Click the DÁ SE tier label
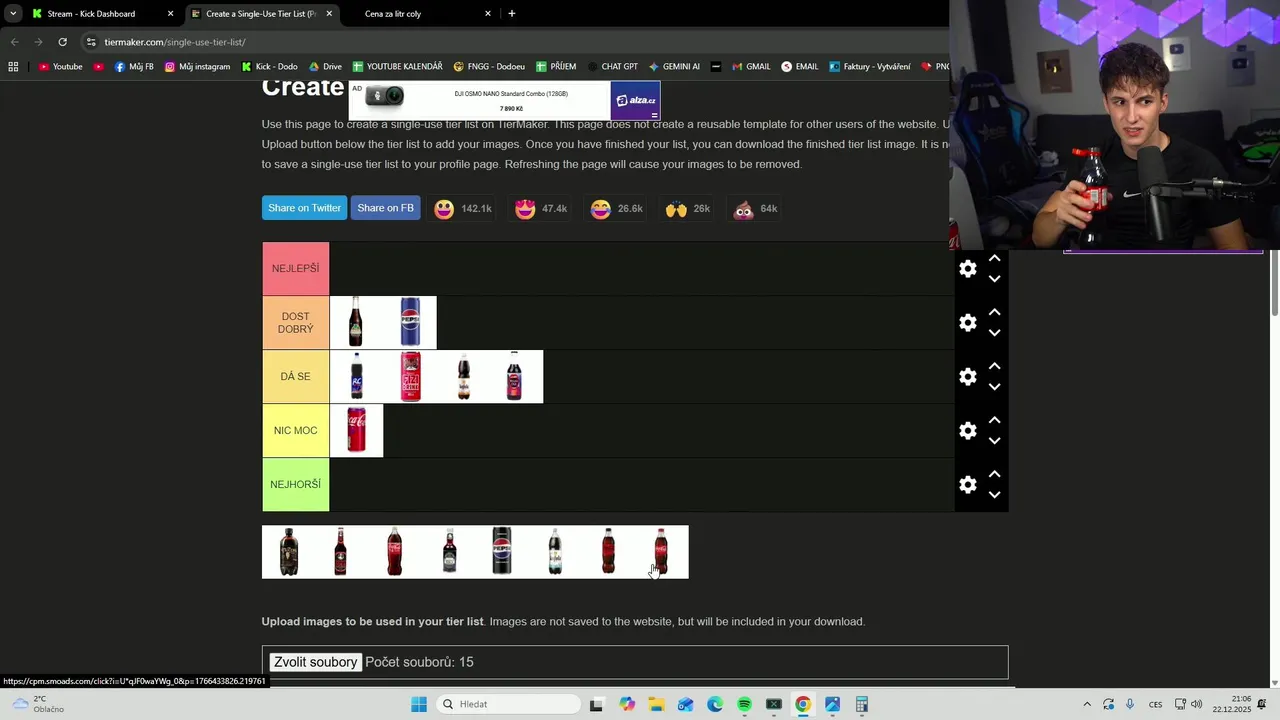 (296, 377)
